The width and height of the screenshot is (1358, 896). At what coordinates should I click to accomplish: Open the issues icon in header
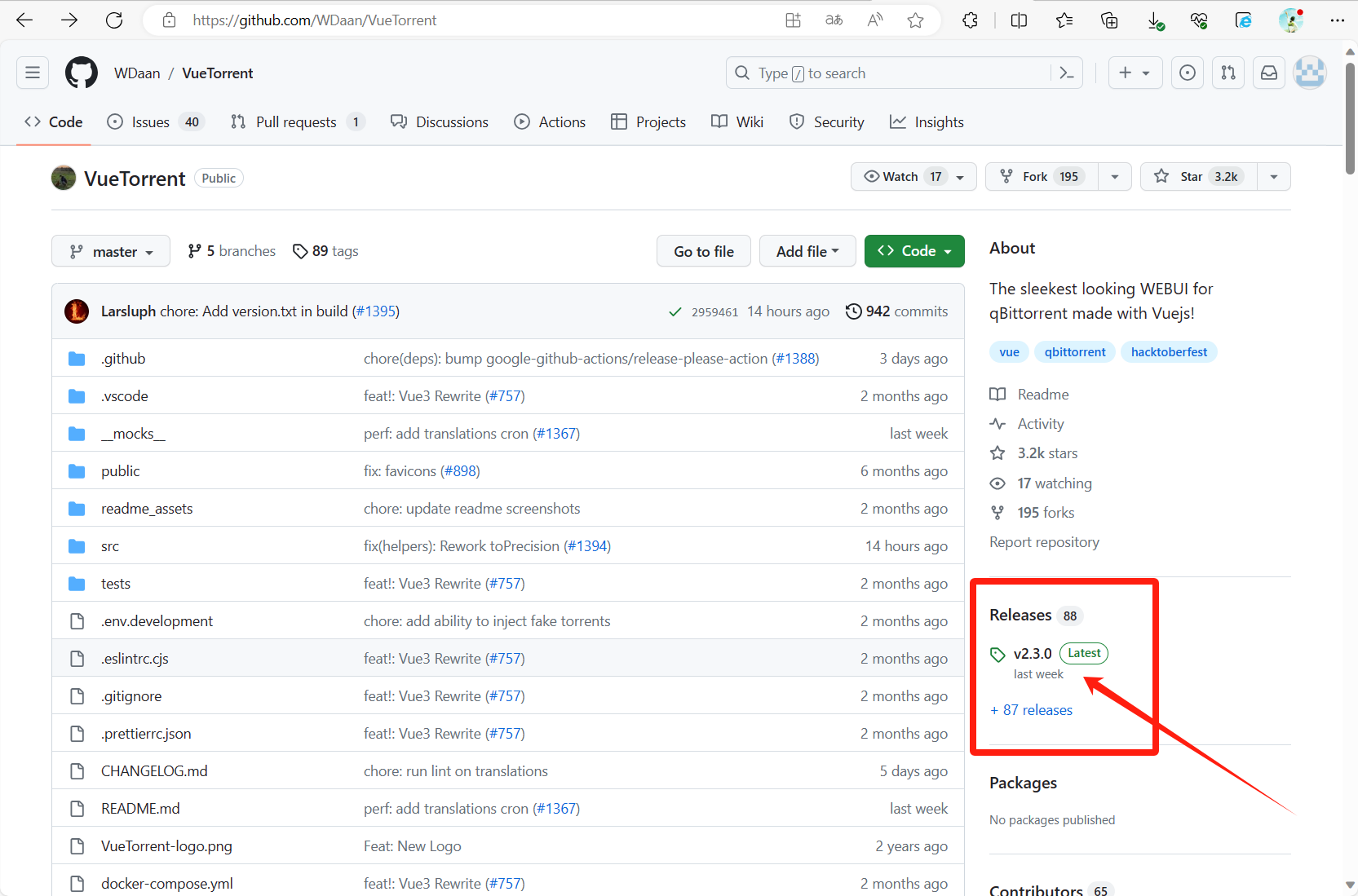pyautogui.click(x=1188, y=73)
